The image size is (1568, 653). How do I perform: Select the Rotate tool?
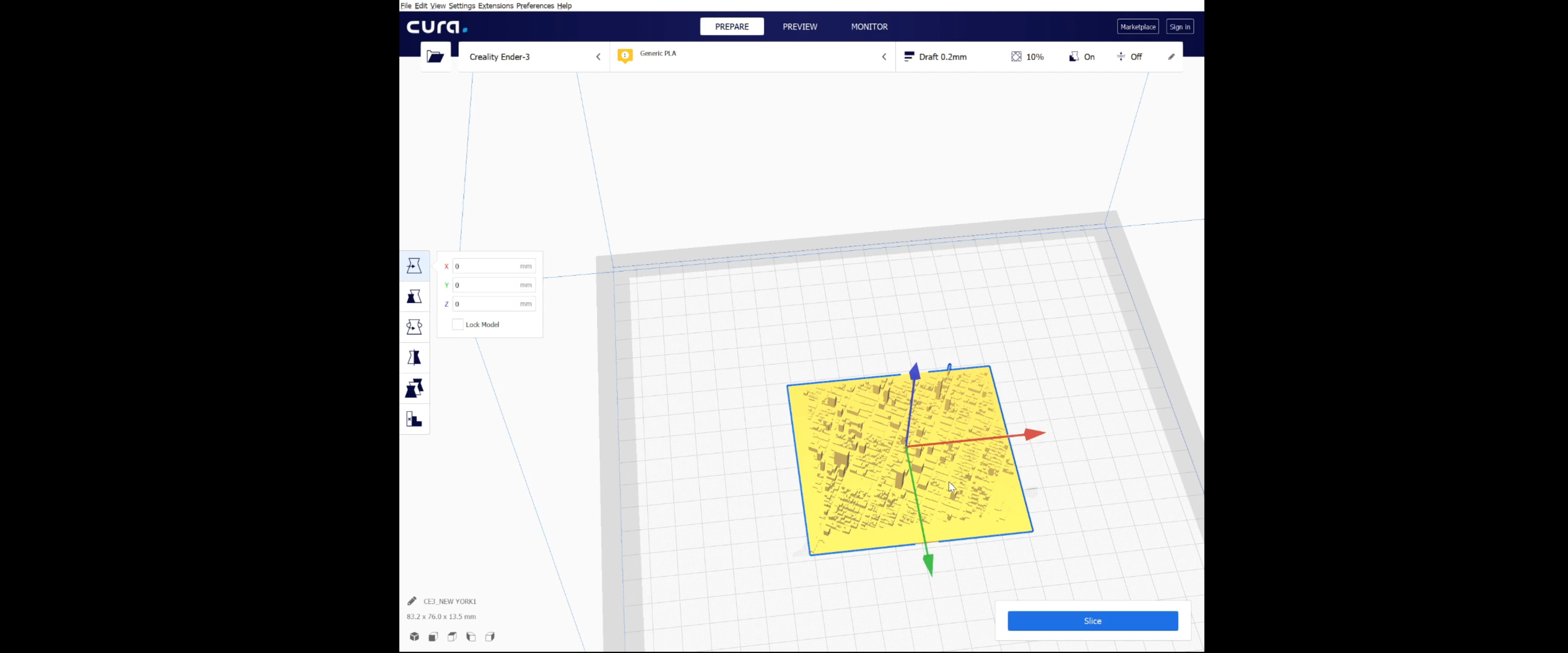tap(414, 327)
